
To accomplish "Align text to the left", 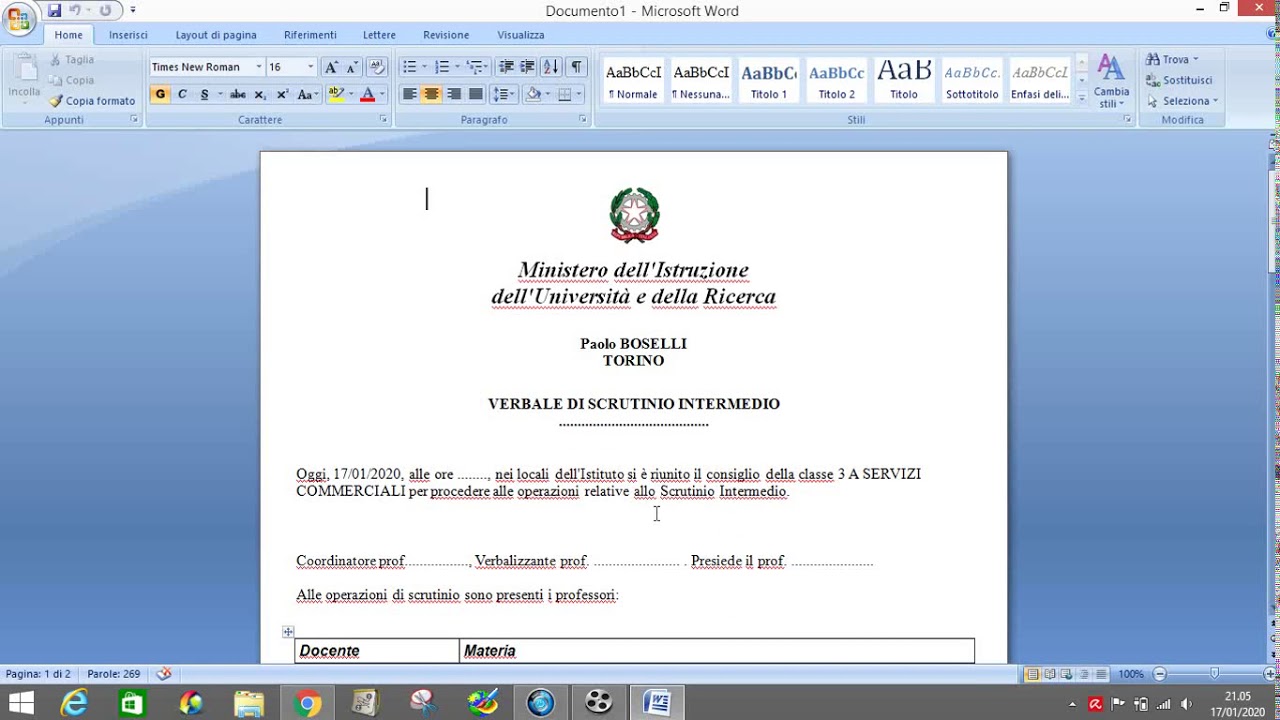I will tap(409, 94).
